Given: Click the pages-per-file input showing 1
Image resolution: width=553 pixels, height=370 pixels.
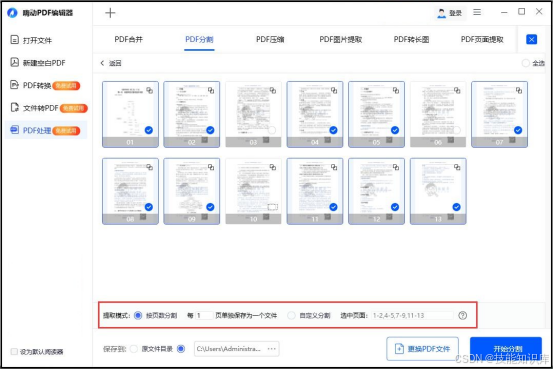Looking at the screenshot, I should point(204,315).
